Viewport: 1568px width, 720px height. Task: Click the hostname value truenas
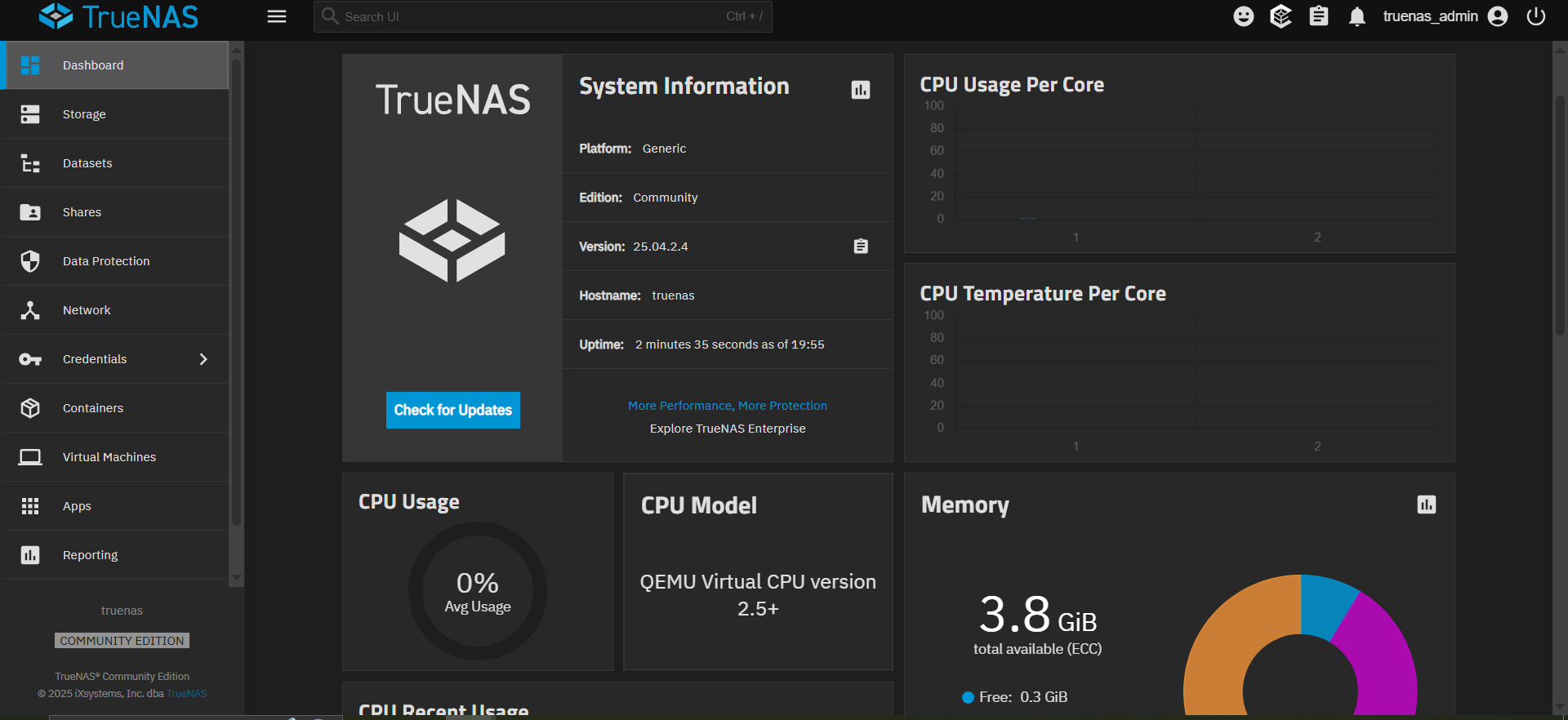[673, 296]
